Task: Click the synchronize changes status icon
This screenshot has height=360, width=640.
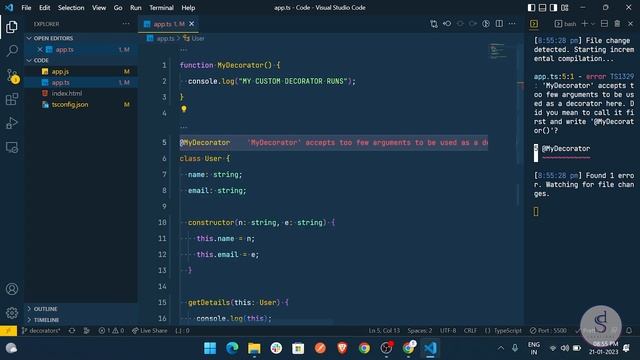Action: [x=72, y=331]
